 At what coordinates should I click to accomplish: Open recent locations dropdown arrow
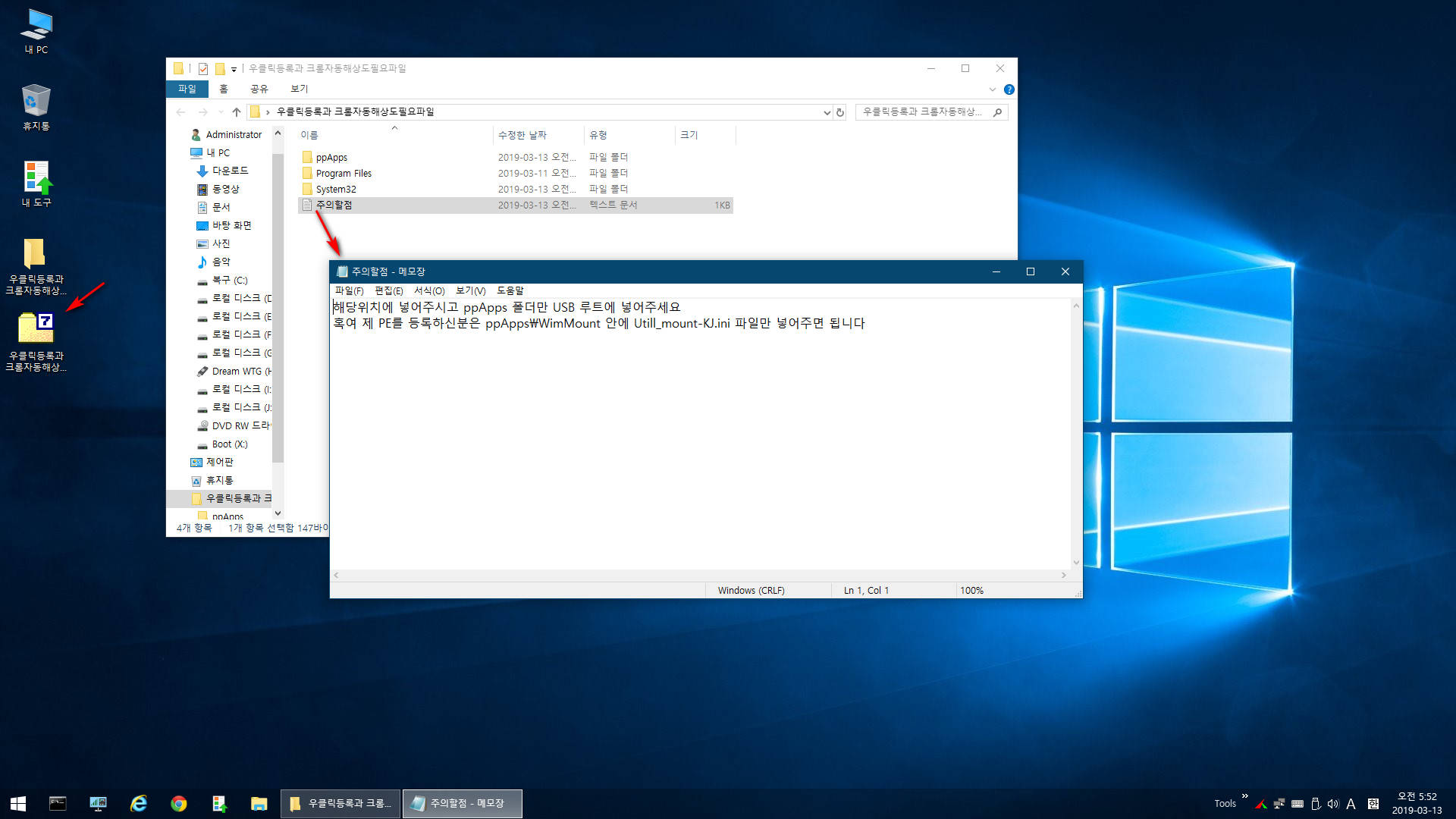coord(221,112)
